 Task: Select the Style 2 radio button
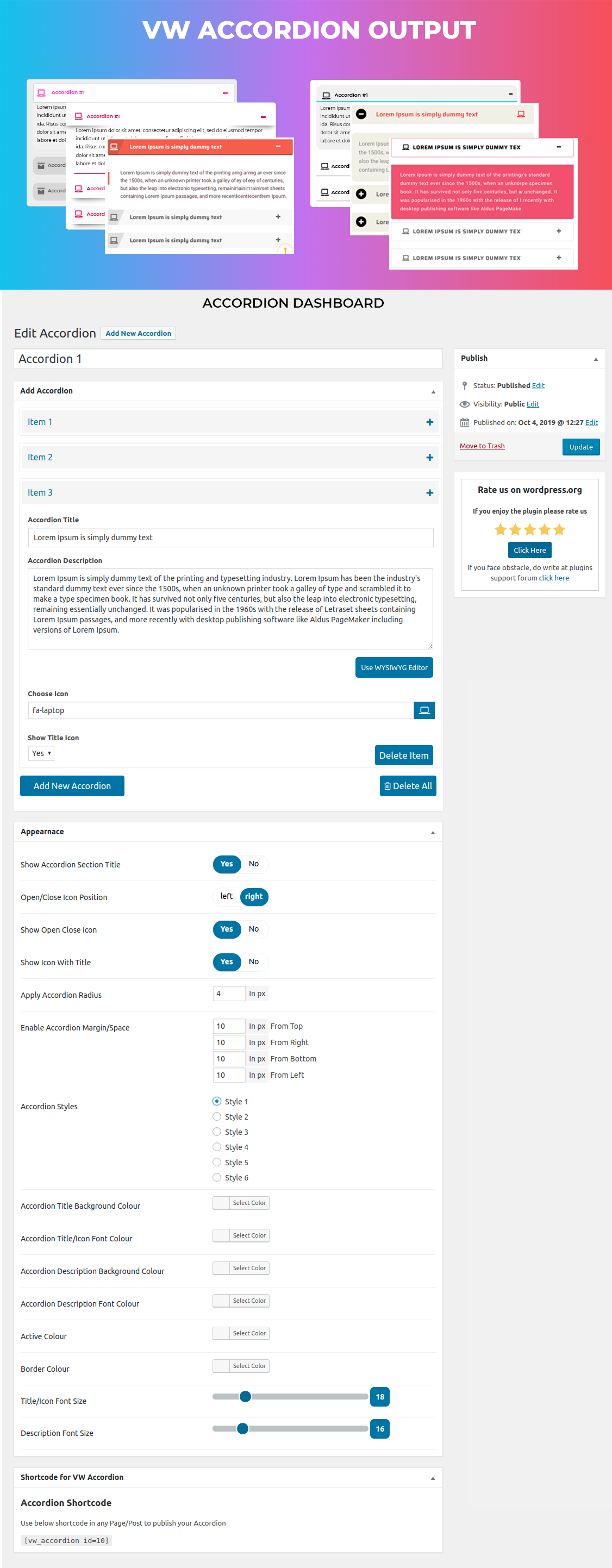(217, 1116)
